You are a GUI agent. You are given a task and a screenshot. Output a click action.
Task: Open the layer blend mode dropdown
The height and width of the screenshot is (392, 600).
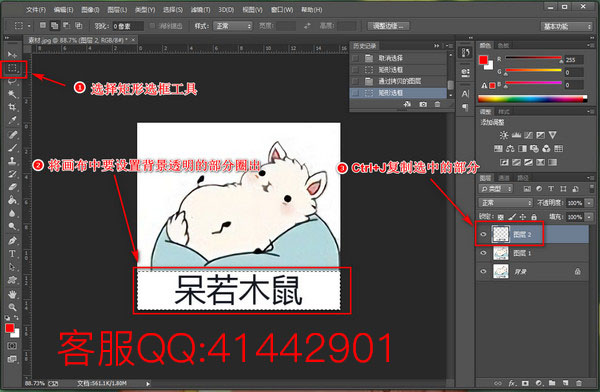[x=505, y=203]
